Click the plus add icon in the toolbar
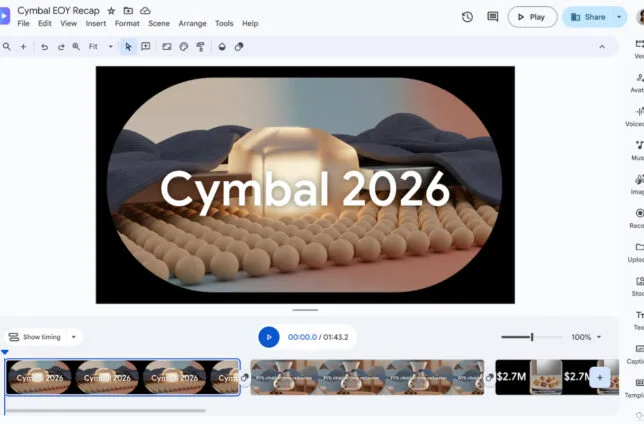 pyautogui.click(x=23, y=47)
